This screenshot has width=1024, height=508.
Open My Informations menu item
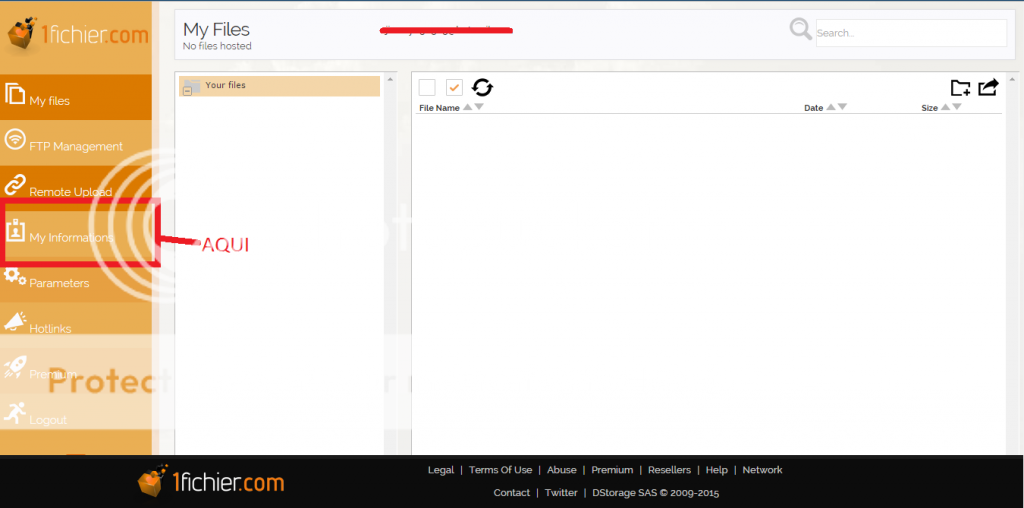coord(71,238)
